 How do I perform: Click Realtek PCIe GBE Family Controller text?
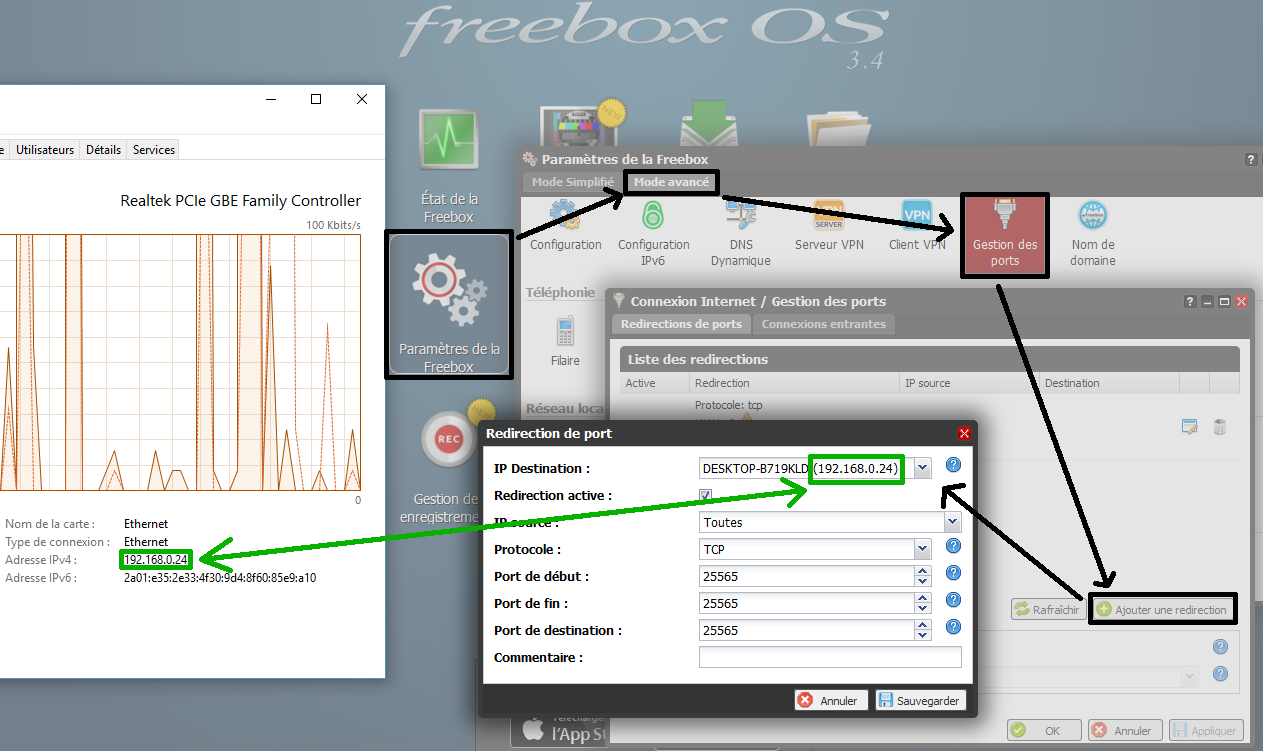tap(241, 201)
